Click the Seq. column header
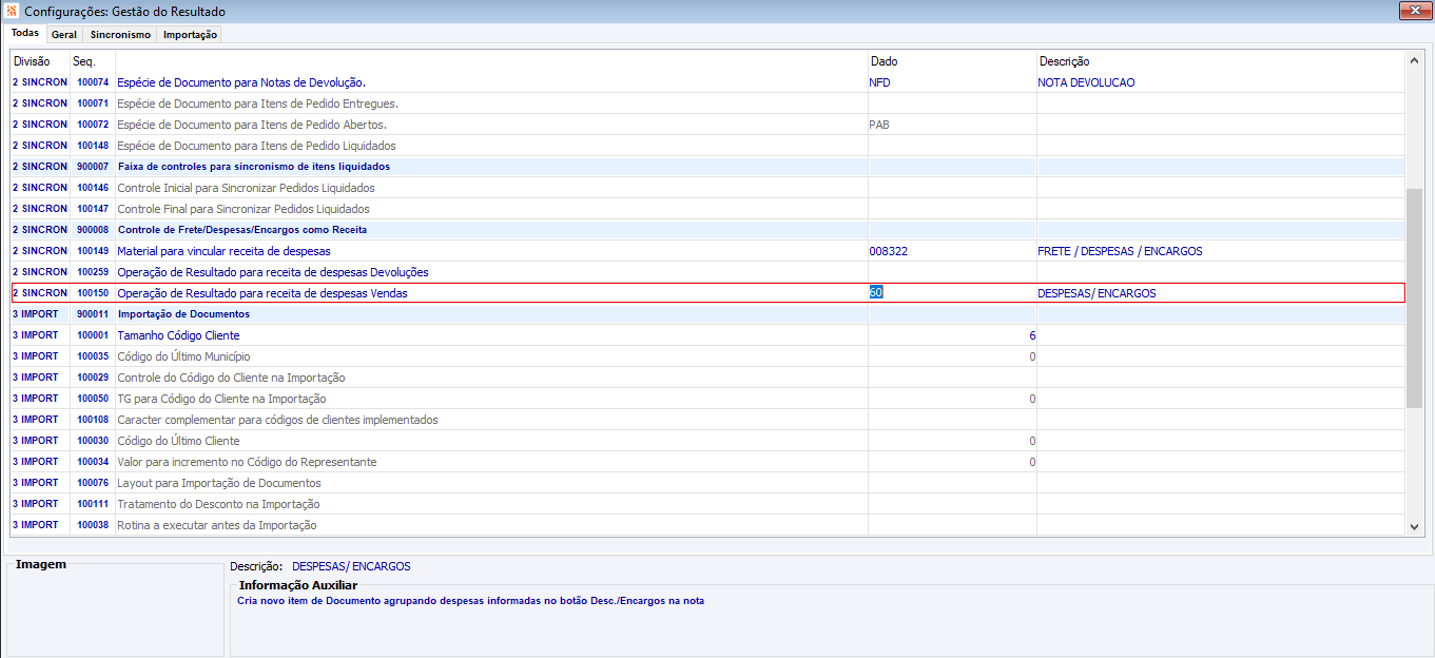Image resolution: width=1435 pixels, height=658 pixels. 84,61
